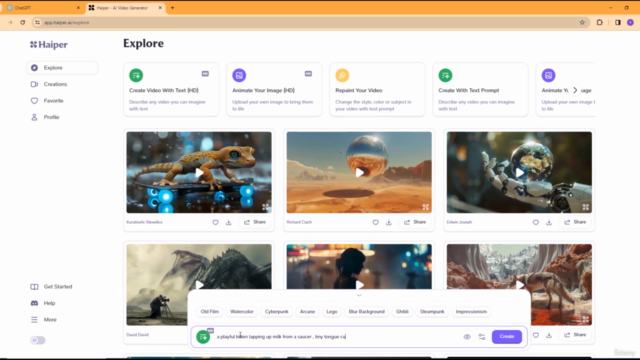
Task: Collapse the prompt panel using top chevron
Action: [359, 295]
